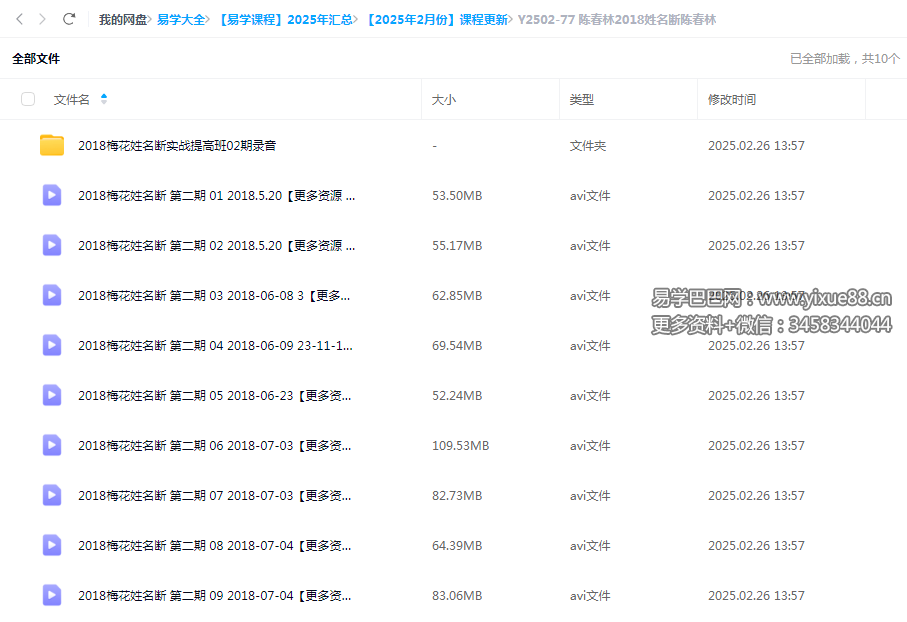Click the video icon of 第二期 05 file
The width and height of the screenshot is (907, 622).
pyautogui.click(x=51, y=395)
